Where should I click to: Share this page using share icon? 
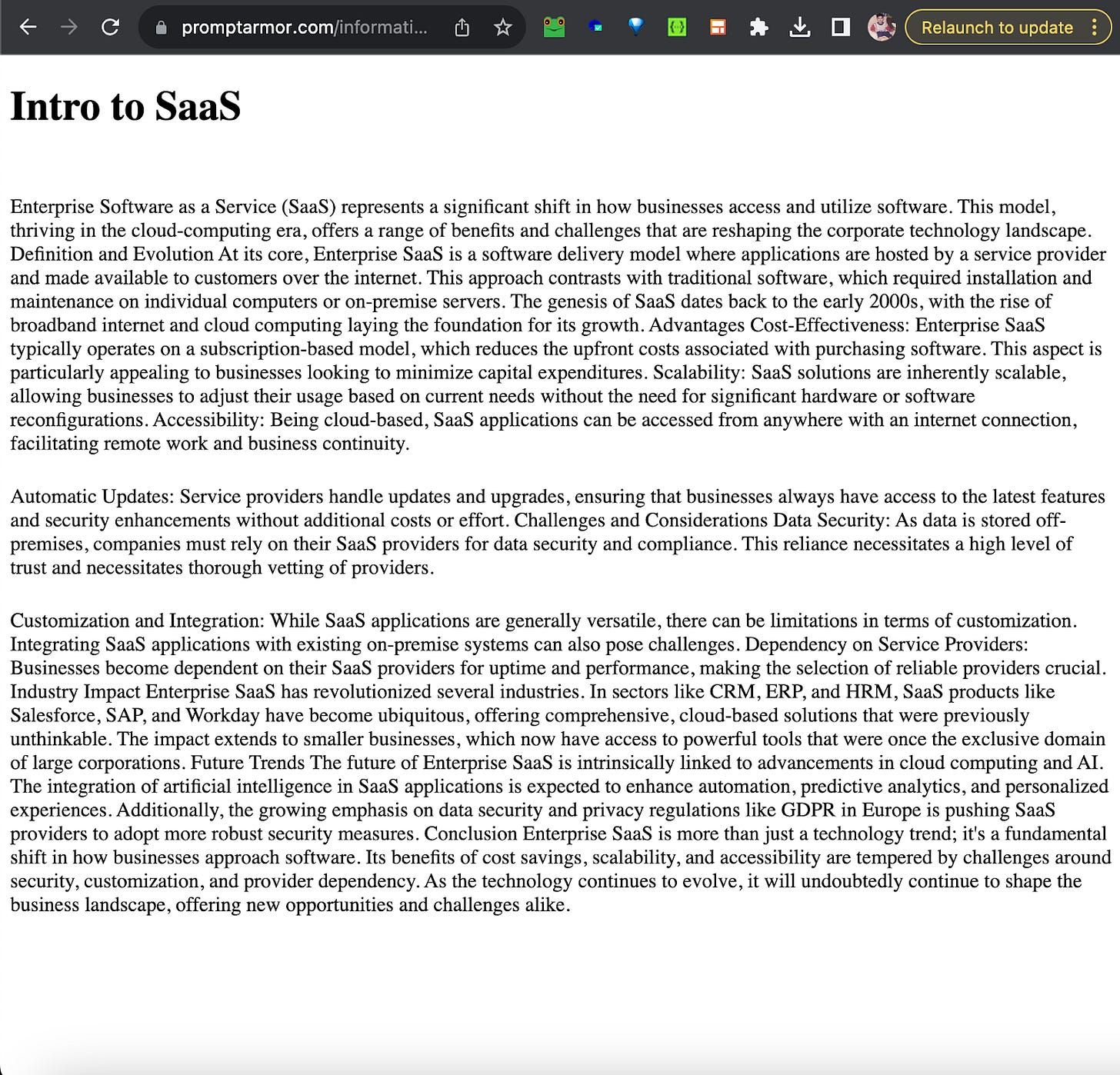tap(462, 28)
